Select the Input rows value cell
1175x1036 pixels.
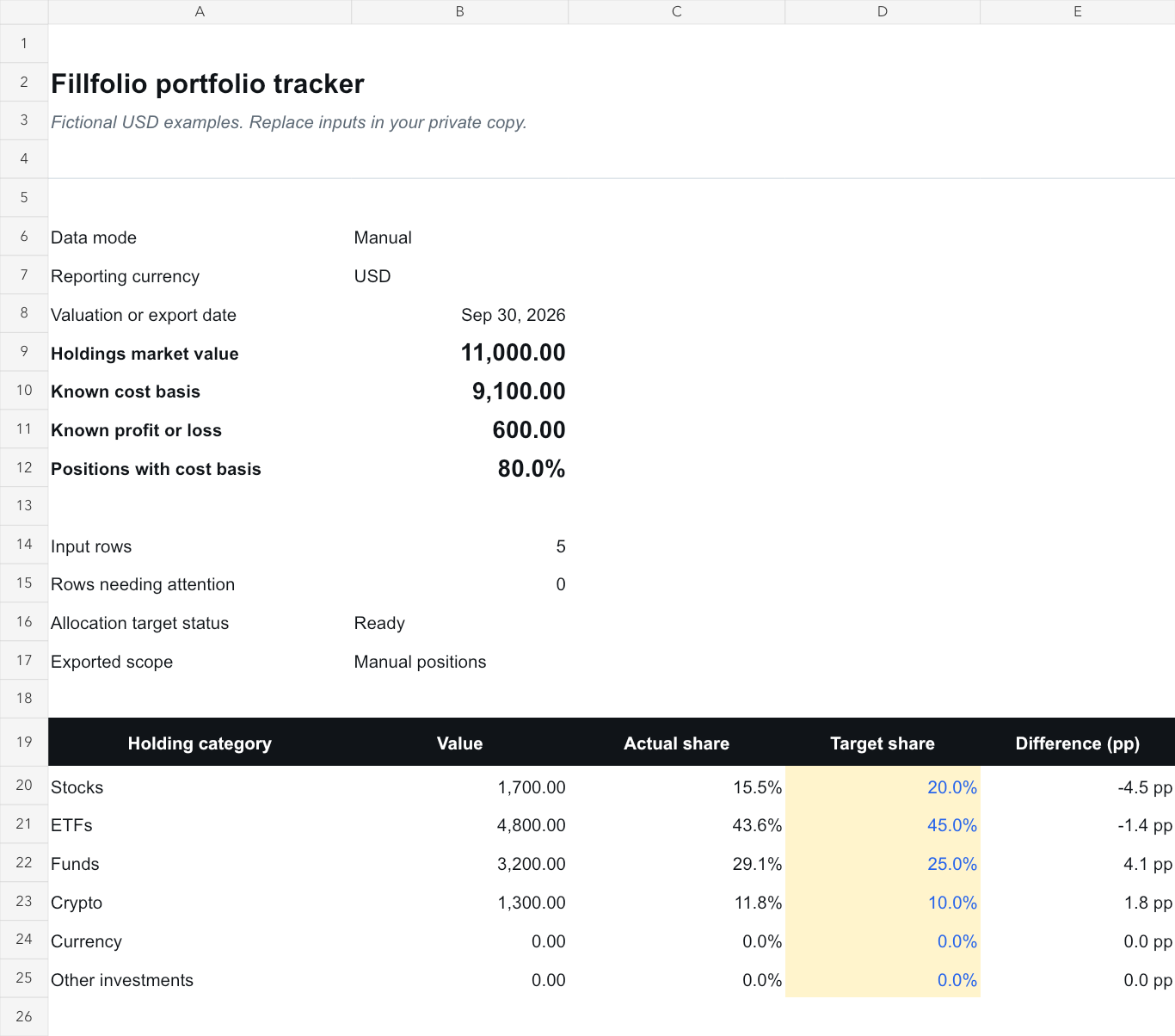tap(459, 546)
